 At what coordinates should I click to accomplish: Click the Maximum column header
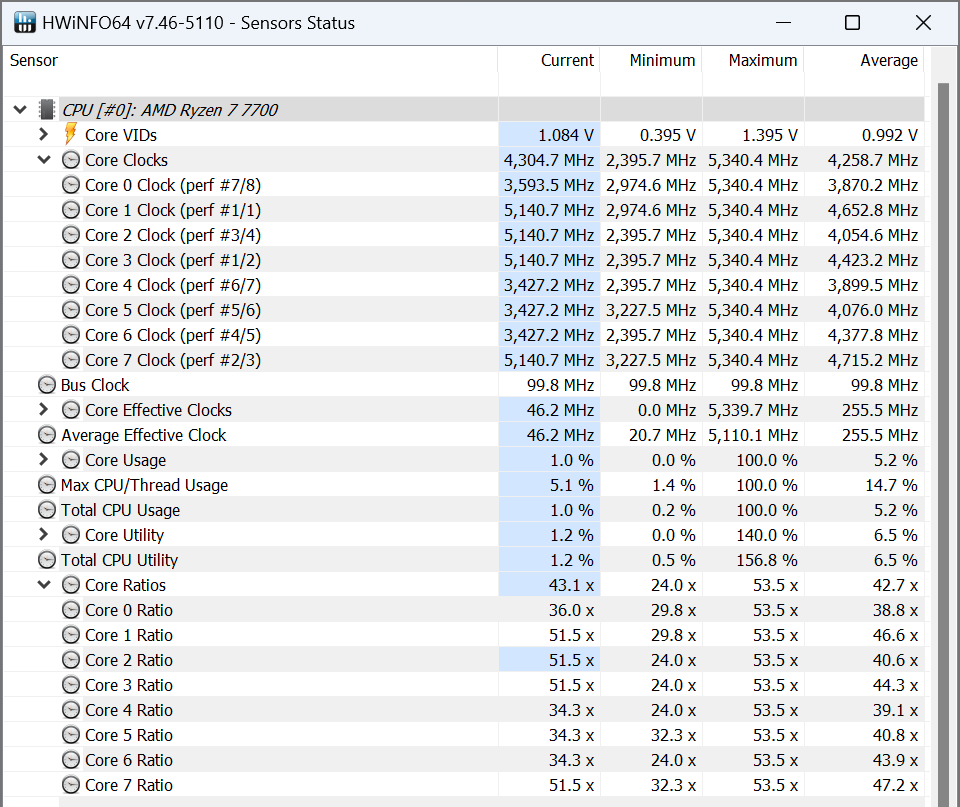(x=753, y=61)
